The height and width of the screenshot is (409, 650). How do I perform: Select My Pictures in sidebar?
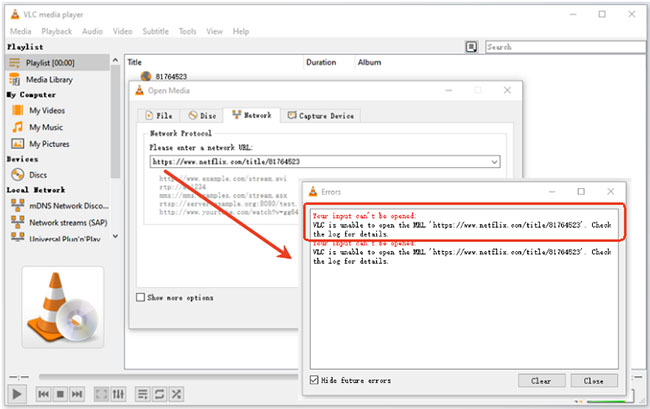[49, 144]
